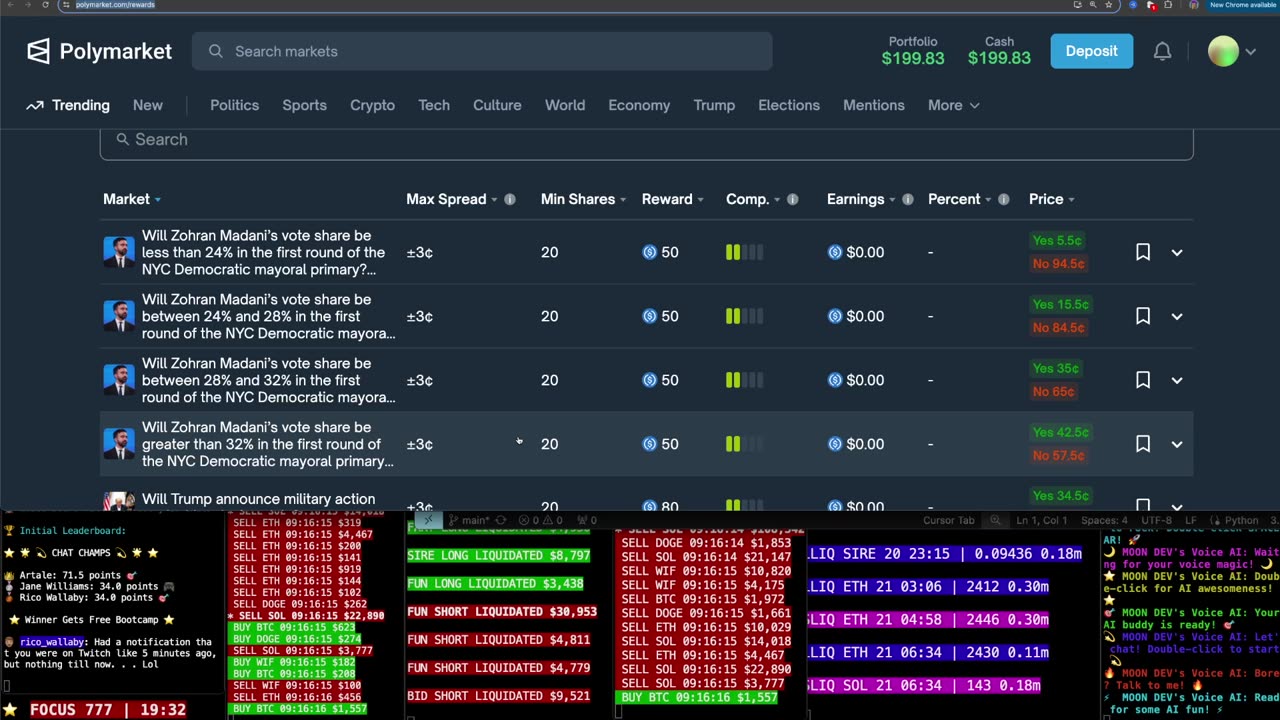
Task: Expand the chevron beside profile avatar
Action: point(1251,52)
